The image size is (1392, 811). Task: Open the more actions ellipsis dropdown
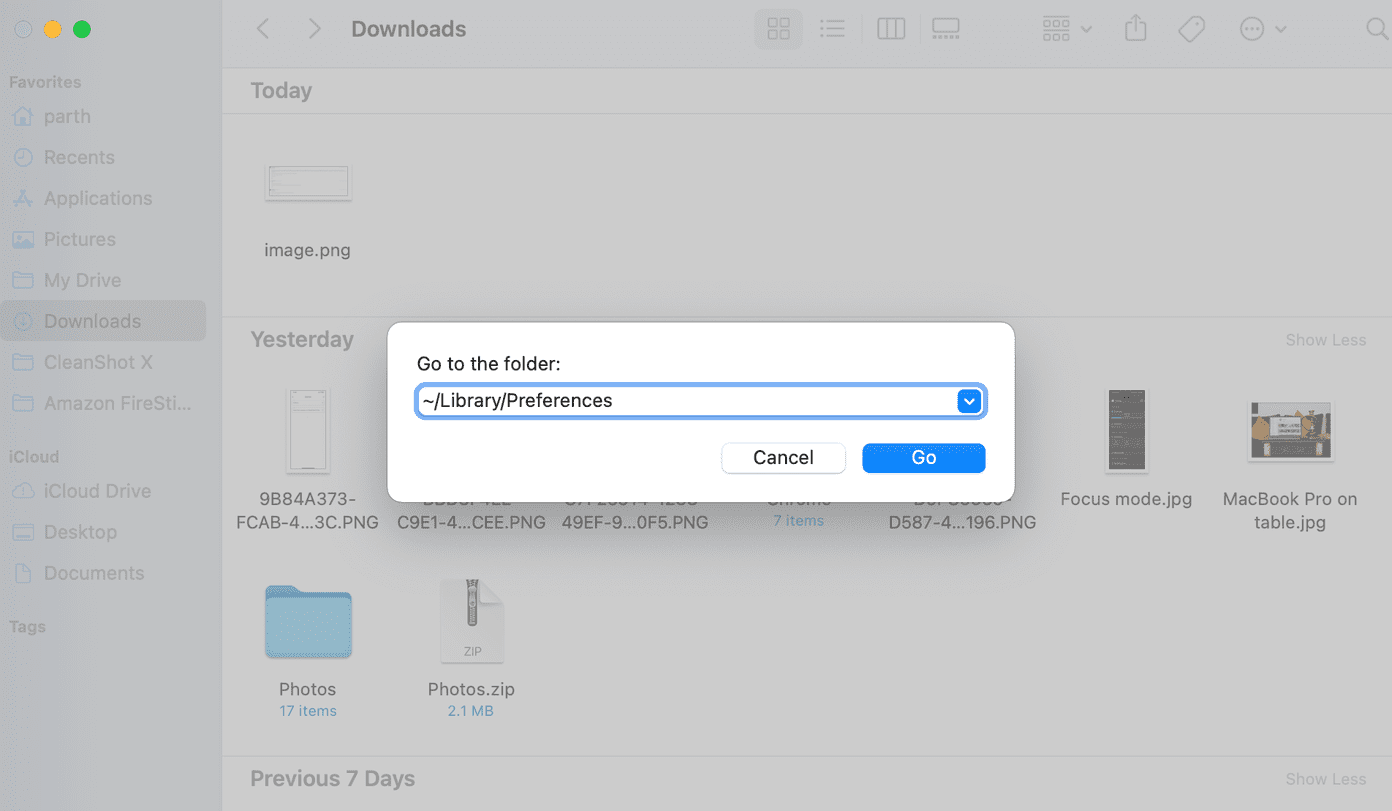click(1263, 29)
